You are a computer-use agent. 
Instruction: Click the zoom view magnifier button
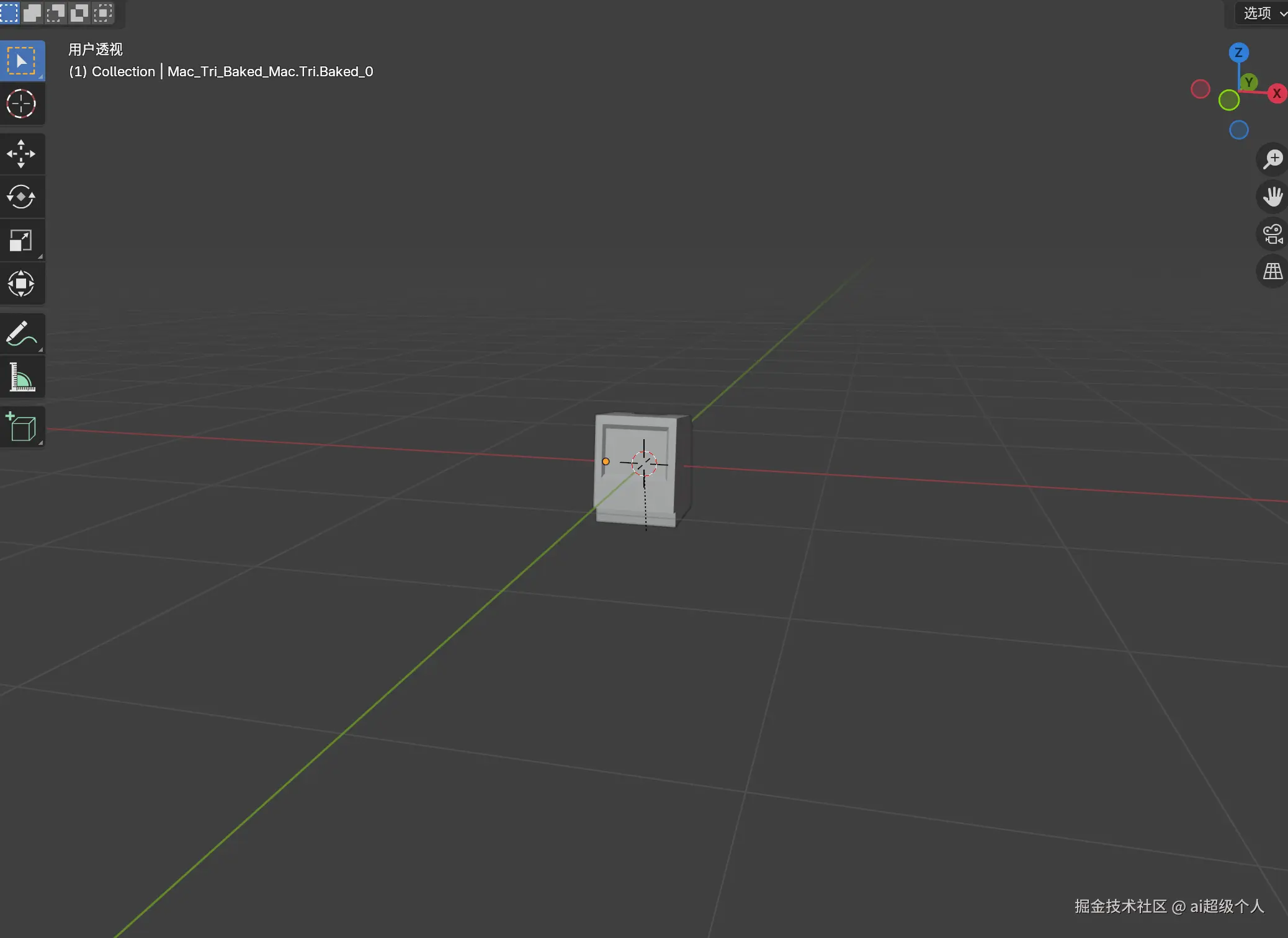tap(1272, 159)
